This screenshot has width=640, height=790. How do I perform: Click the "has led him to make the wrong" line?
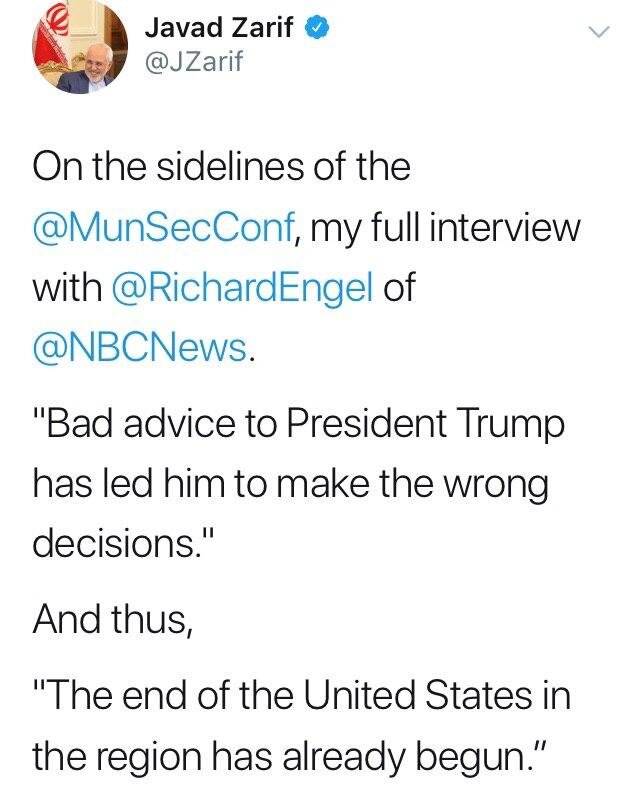click(x=291, y=484)
